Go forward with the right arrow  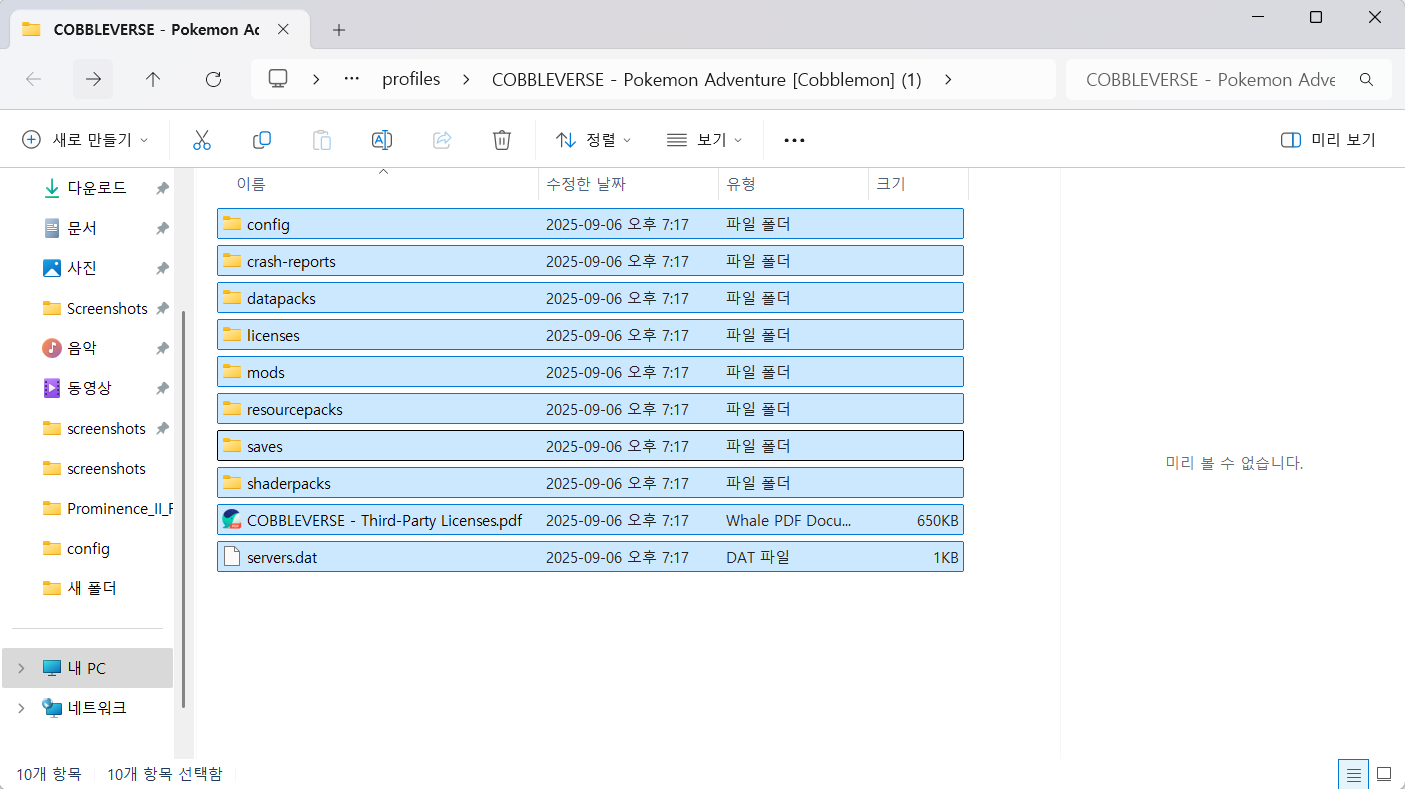(93, 79)
